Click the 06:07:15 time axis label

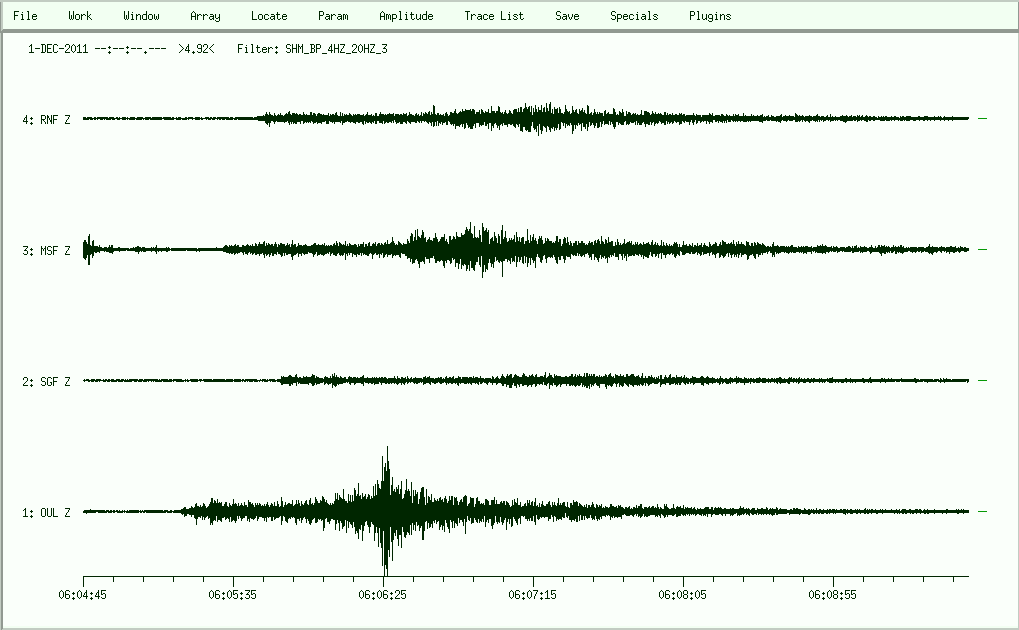[534, 594]
